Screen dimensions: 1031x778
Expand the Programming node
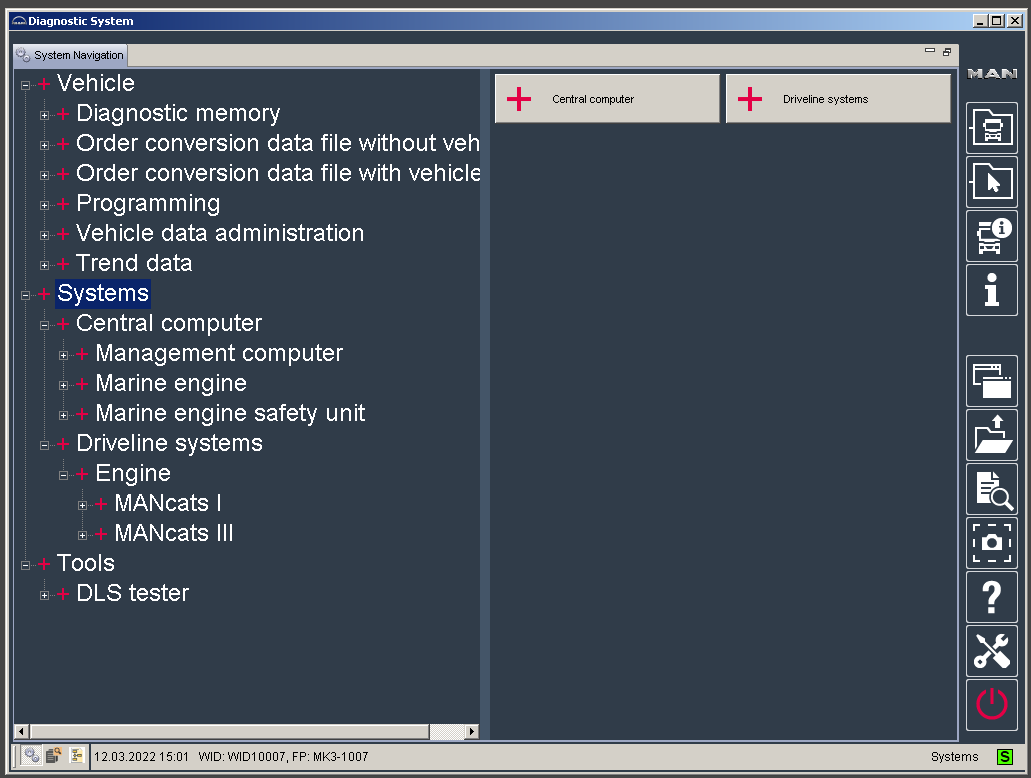pyautogui.click(x=45, y=205)
